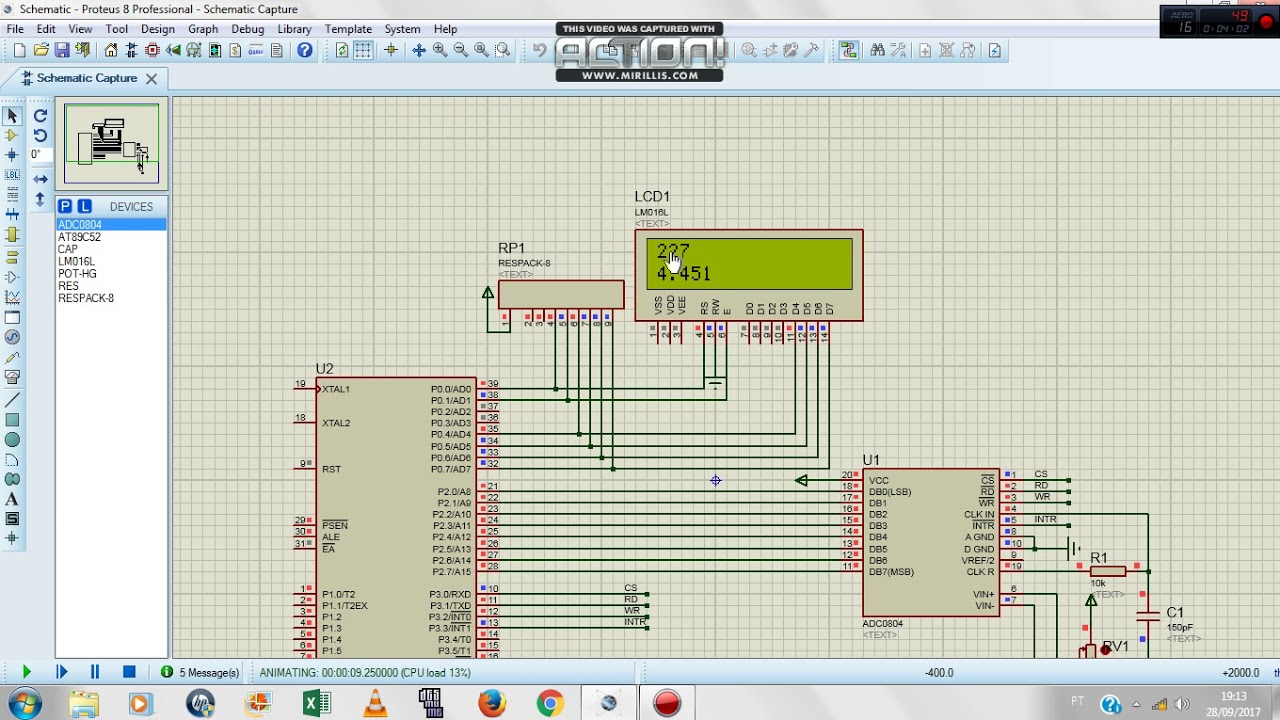Image resolution: width=1280 pixels, height=720 pixels.
Task: Pause the running simulation
Action: (95, 672)
